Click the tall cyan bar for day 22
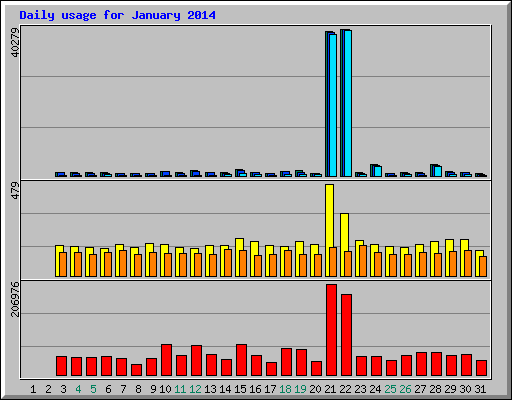512x400 pixels. coord(348,104)
